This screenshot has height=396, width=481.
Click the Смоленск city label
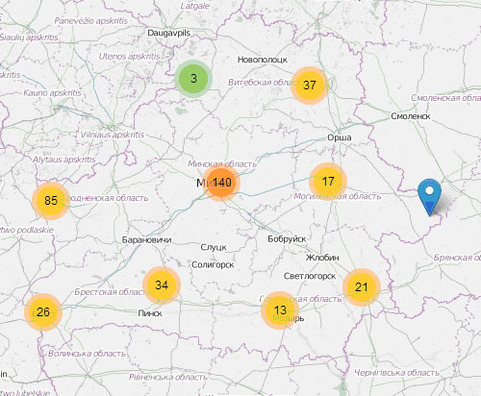410,116
